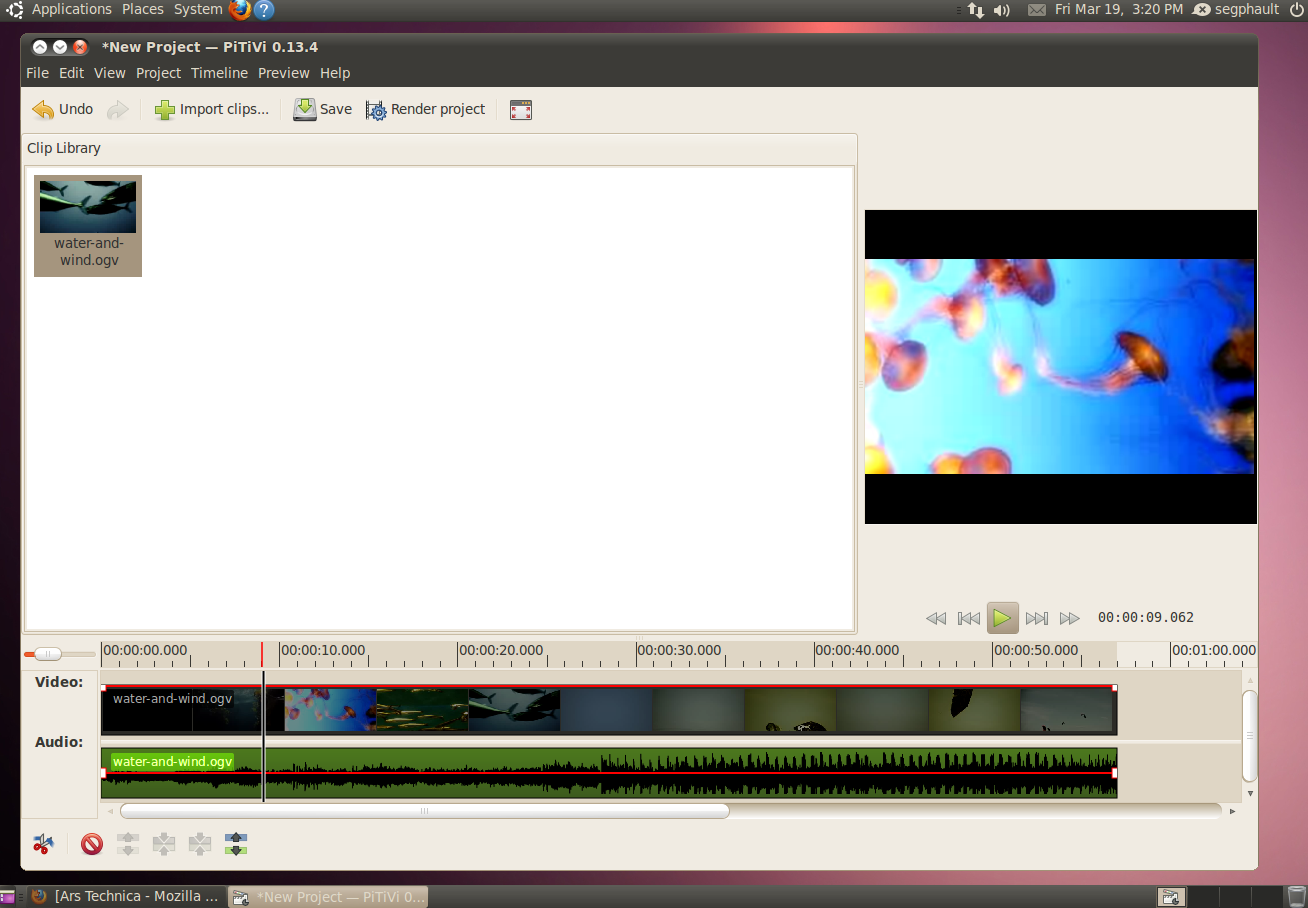Jump to the timeline start
This screenshot has height=908, width=1308.
[x=969, y=618]
